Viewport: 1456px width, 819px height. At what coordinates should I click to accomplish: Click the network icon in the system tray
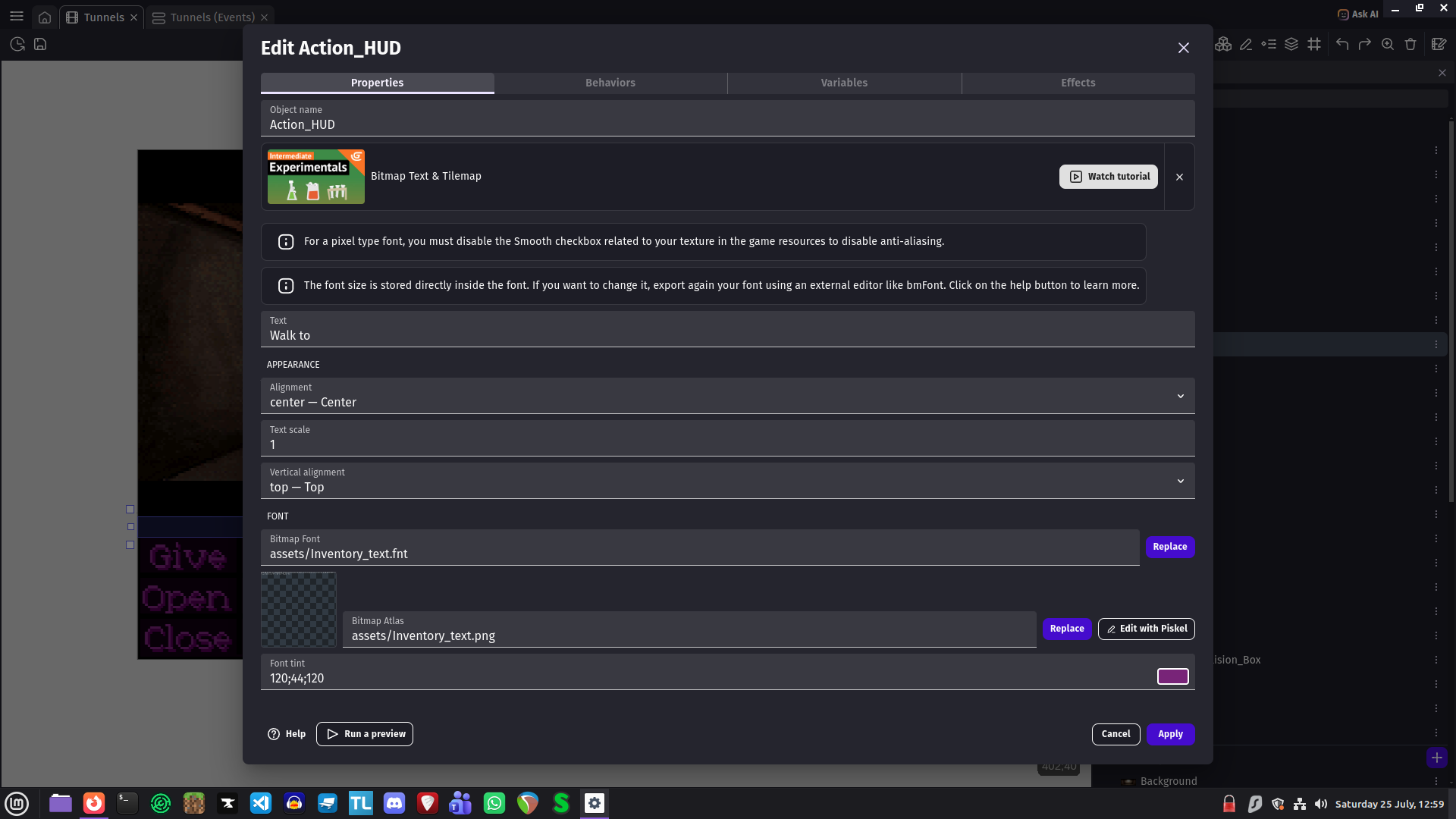click(1300, 804)
